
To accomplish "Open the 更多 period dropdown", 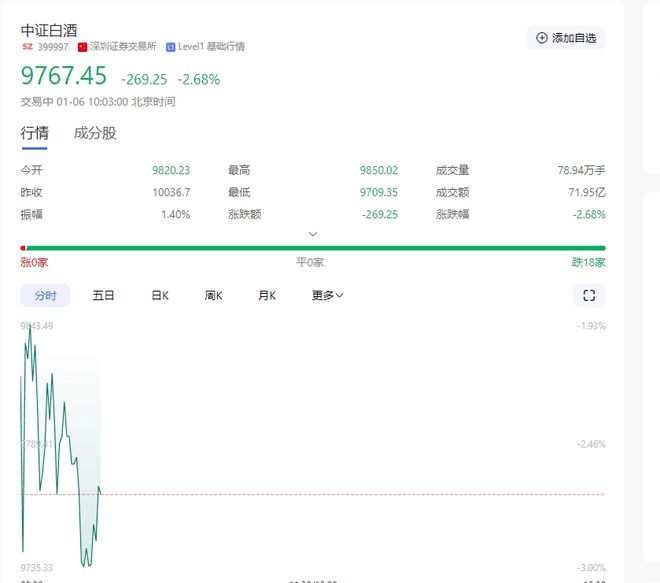I will tap(327, 295).
